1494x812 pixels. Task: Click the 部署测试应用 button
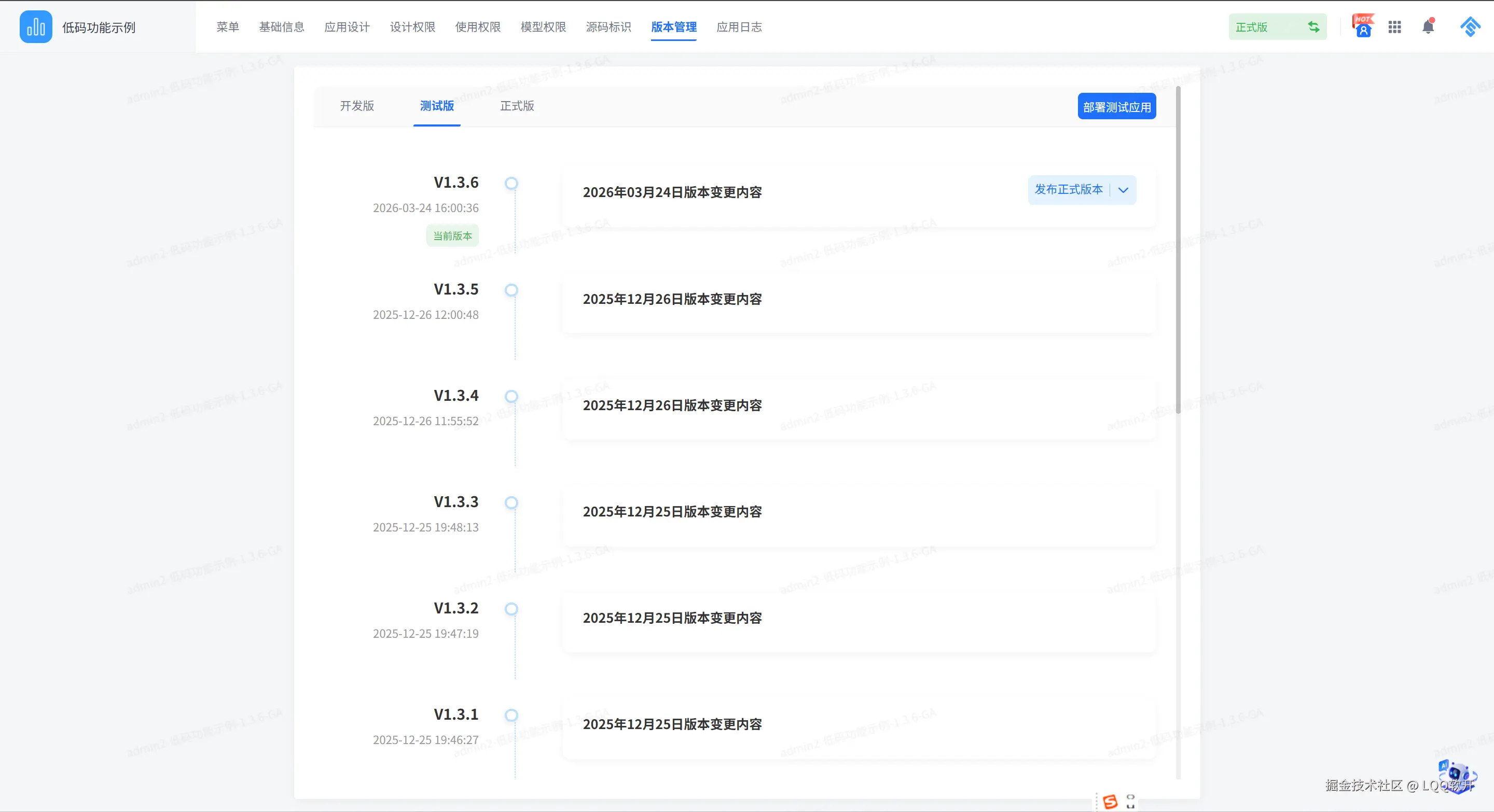pos(1116,107)
